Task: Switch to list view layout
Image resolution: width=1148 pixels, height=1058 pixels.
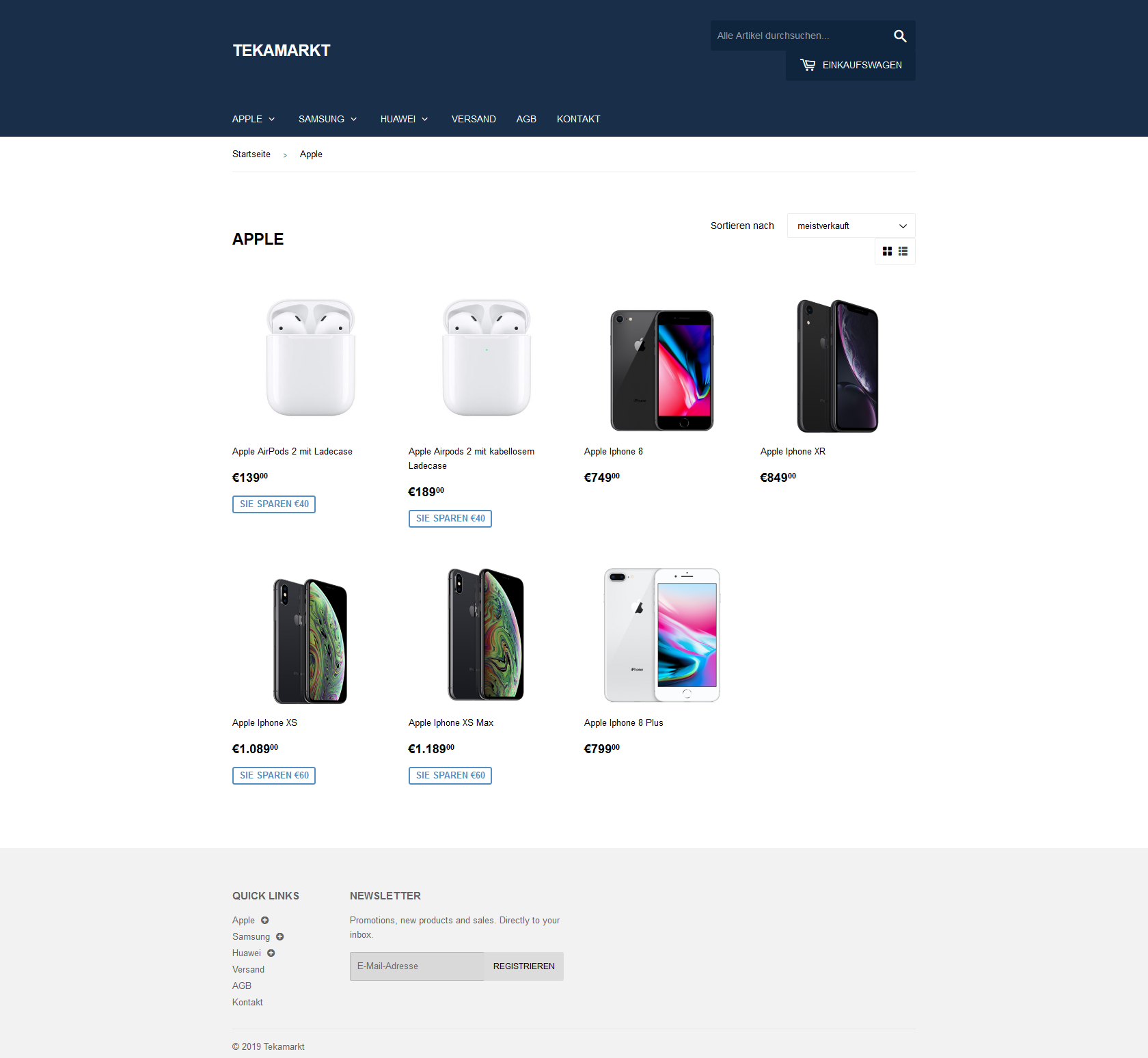Action: click(x=903, y=252)
